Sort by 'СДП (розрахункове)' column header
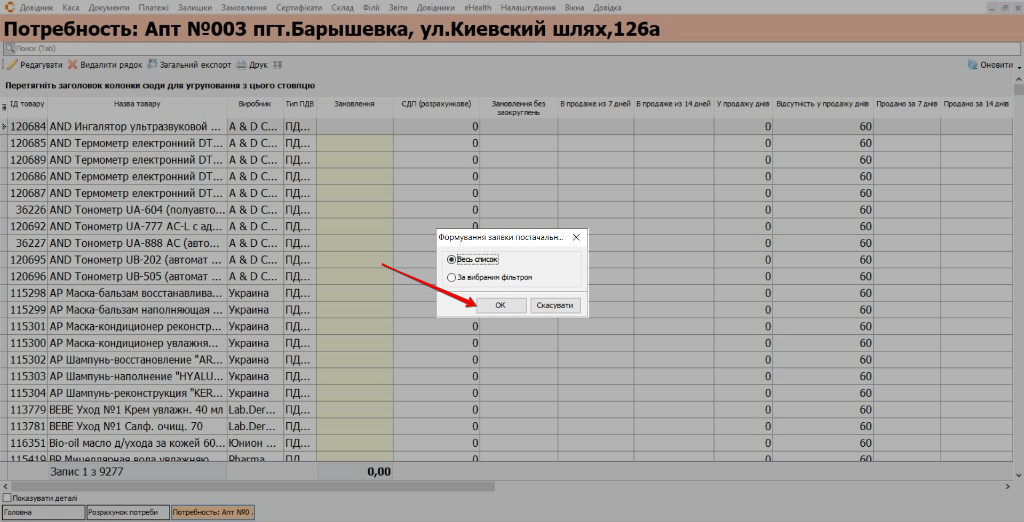 tap(436, 107)
